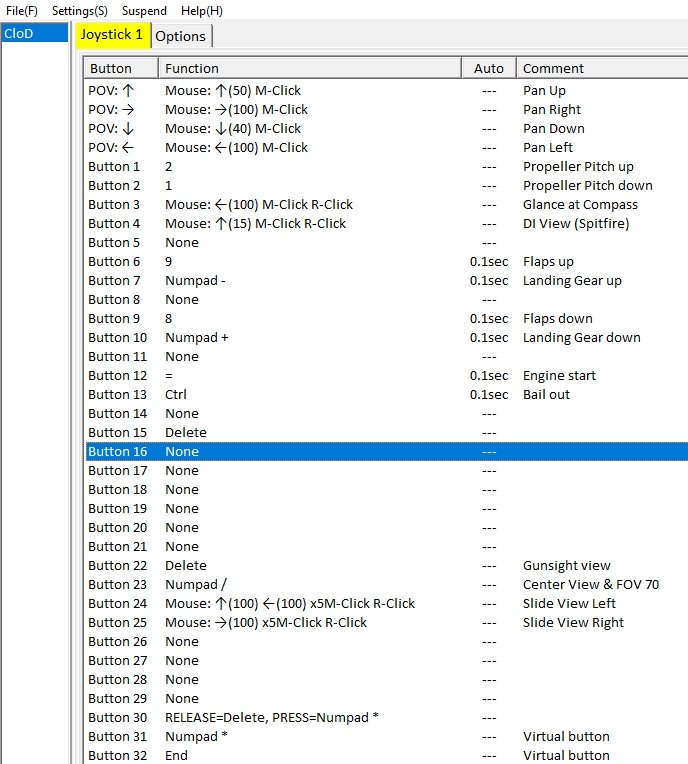Select the Button 24 row
Image resolution: width=688 pixels, height=764 pixels.
(387, 604)
